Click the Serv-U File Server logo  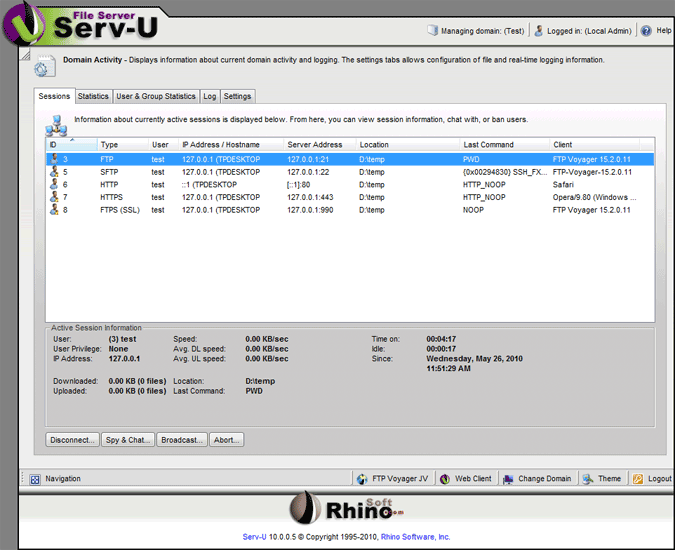point(75,25)
